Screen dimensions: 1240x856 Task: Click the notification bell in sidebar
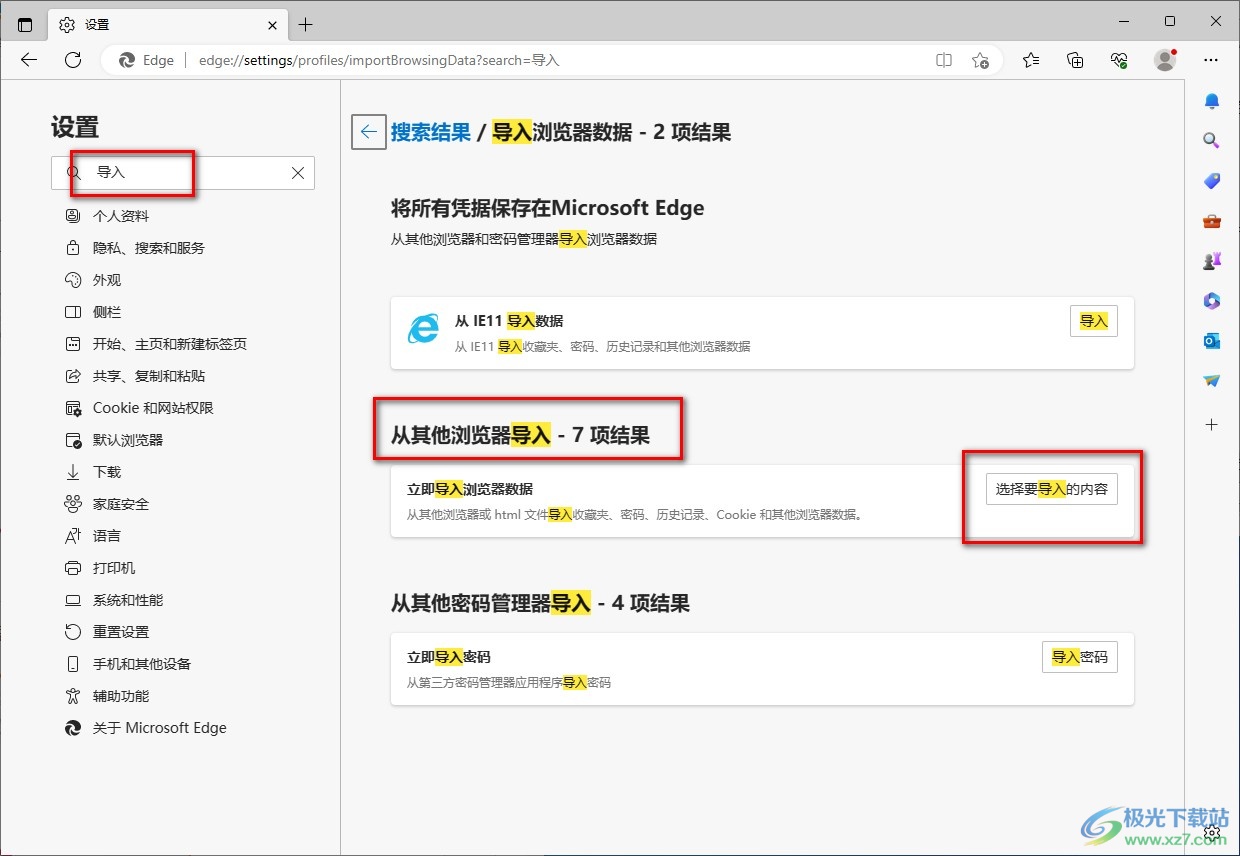pos(1212,101)
